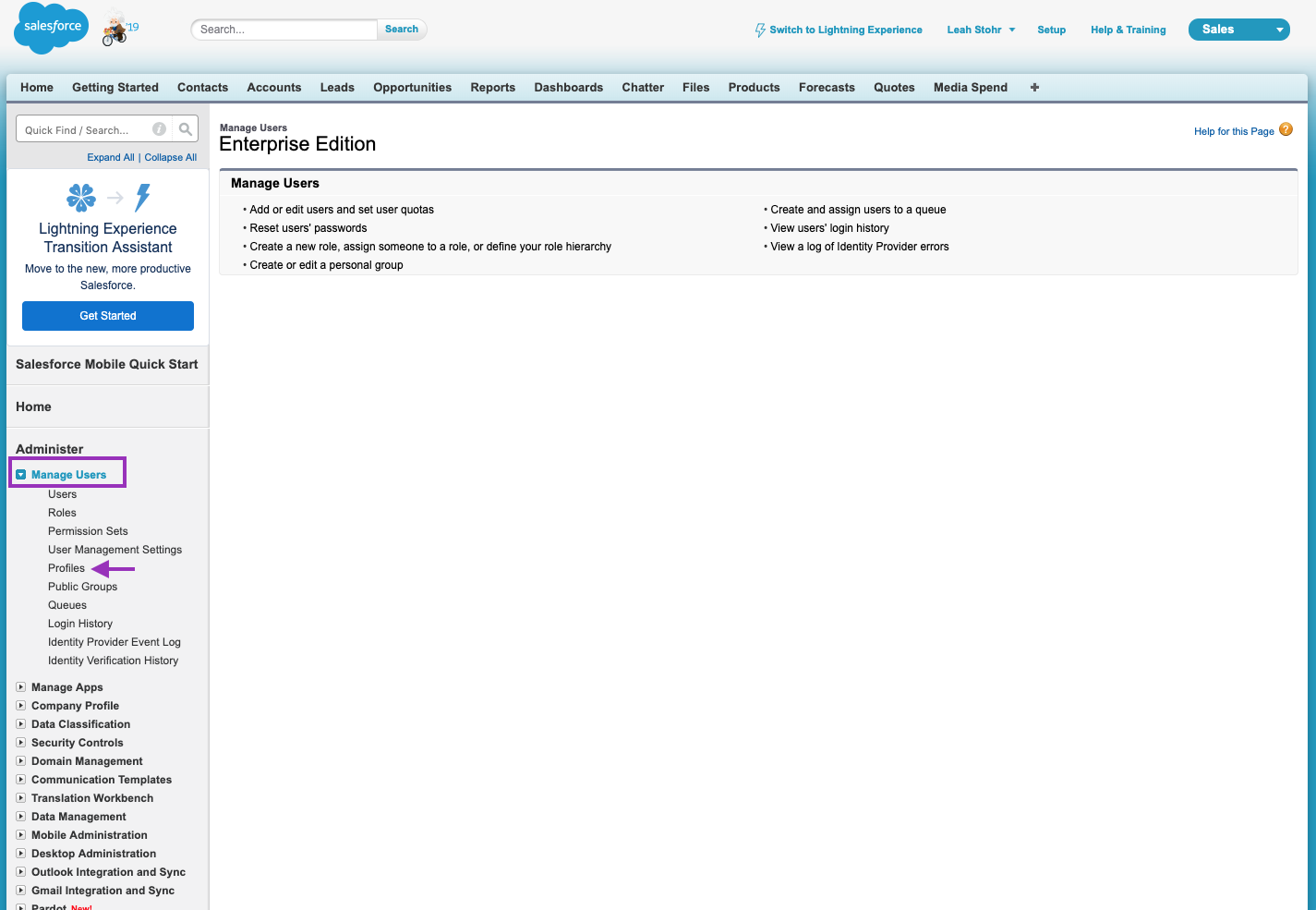Click Switch to Lightning Experience link

pos(846,30)
